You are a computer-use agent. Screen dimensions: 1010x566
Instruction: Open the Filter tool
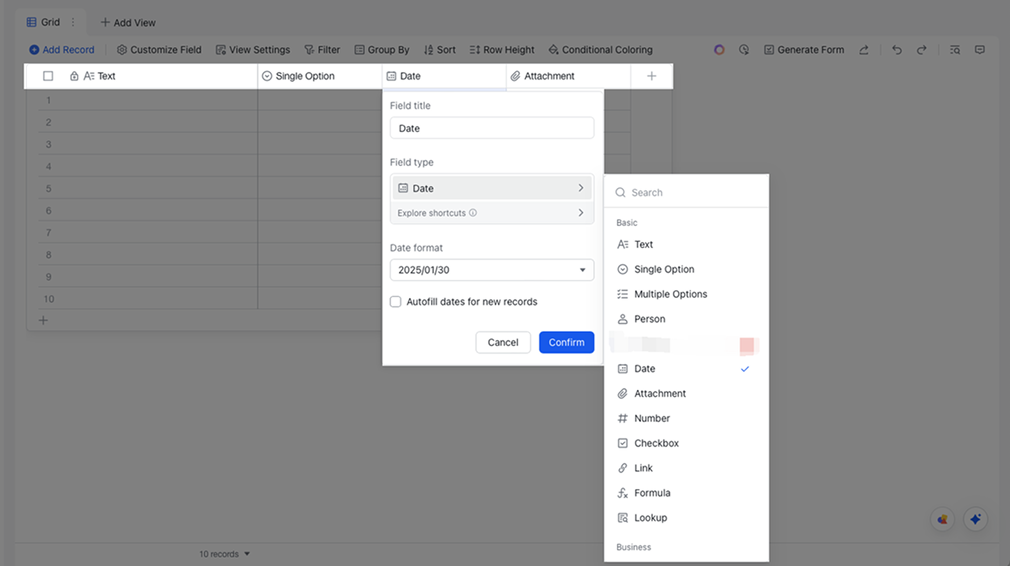(322, 50)
